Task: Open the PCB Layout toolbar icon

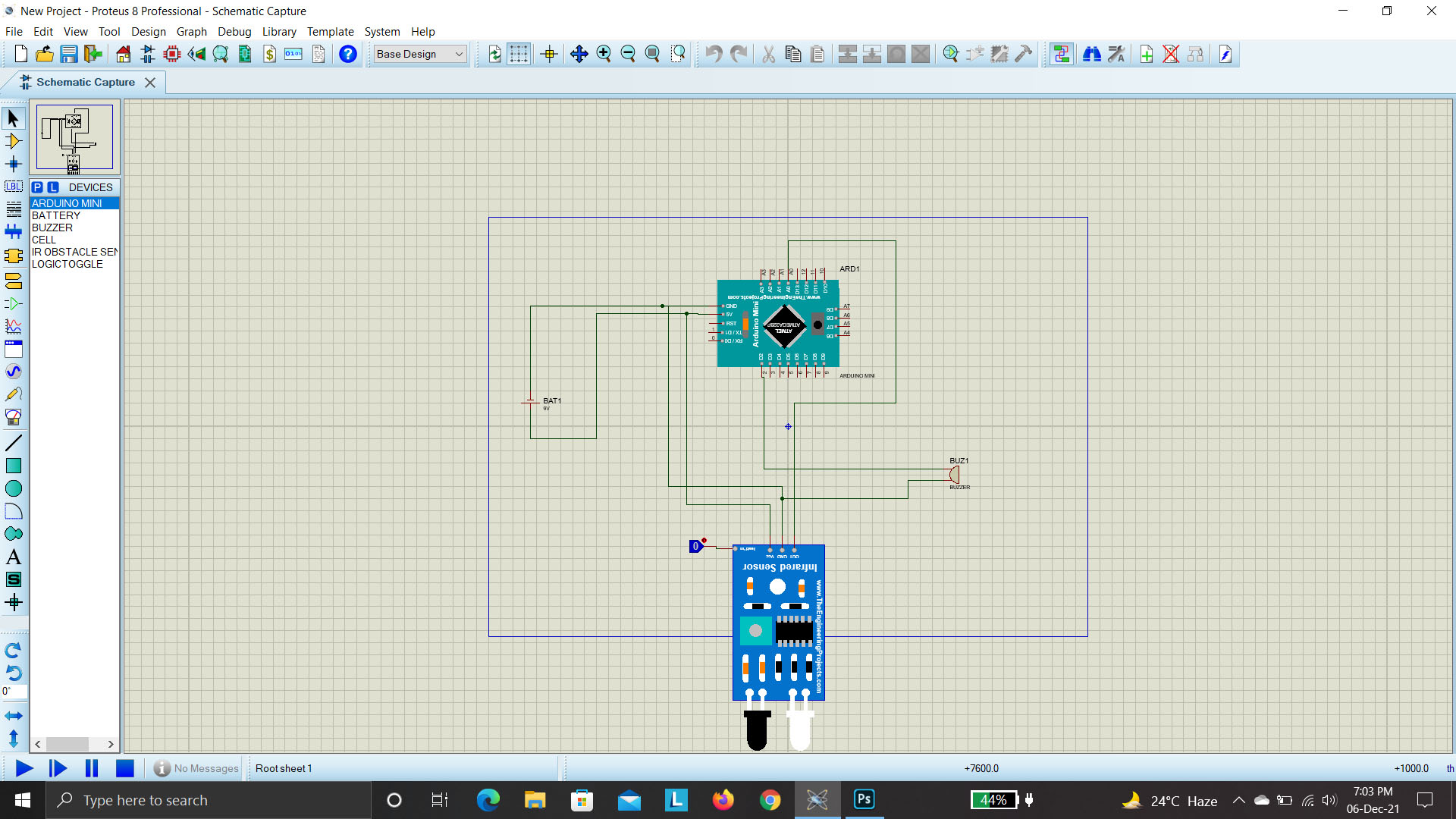Action: point(172,54)
